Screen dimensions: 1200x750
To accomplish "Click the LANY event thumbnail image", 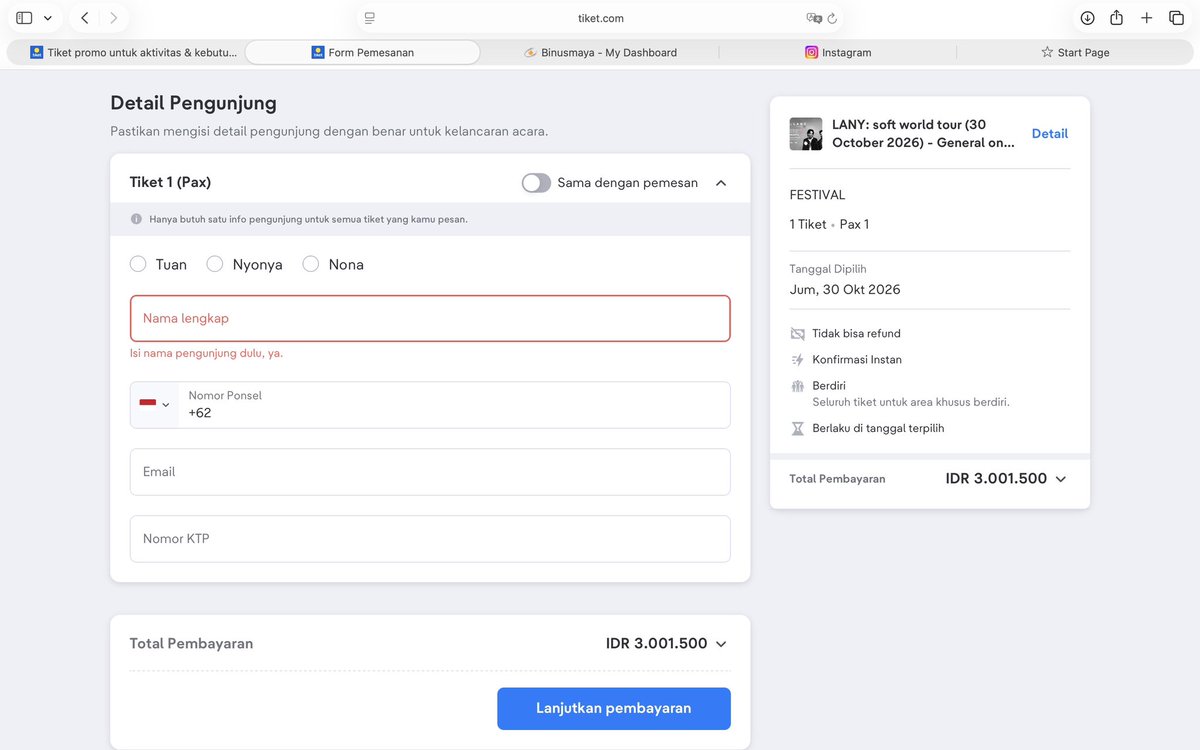I will (x=806, y=134).
